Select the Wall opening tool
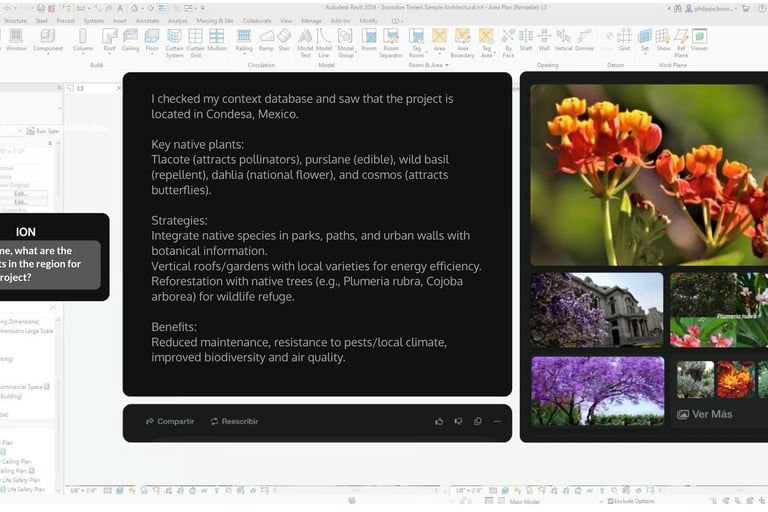The image size is (768, 512). click(544, 40)
